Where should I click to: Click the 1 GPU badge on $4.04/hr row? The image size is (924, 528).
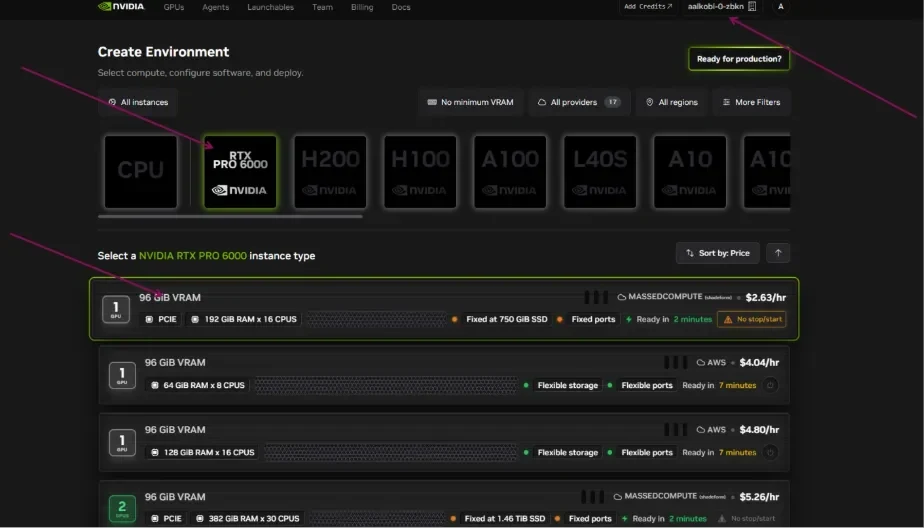tap(122, 375)
